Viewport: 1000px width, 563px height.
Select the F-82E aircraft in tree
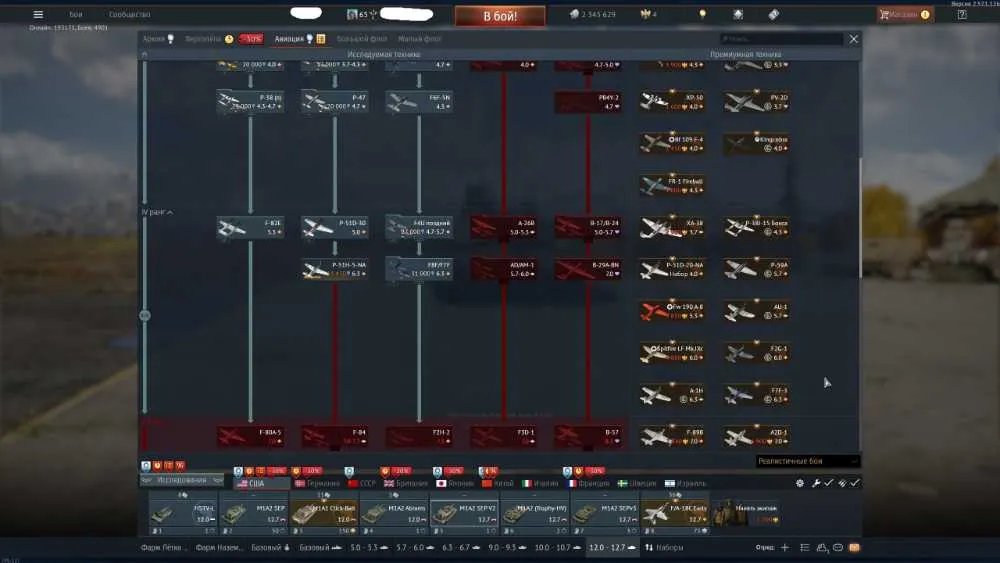(250, 228)
